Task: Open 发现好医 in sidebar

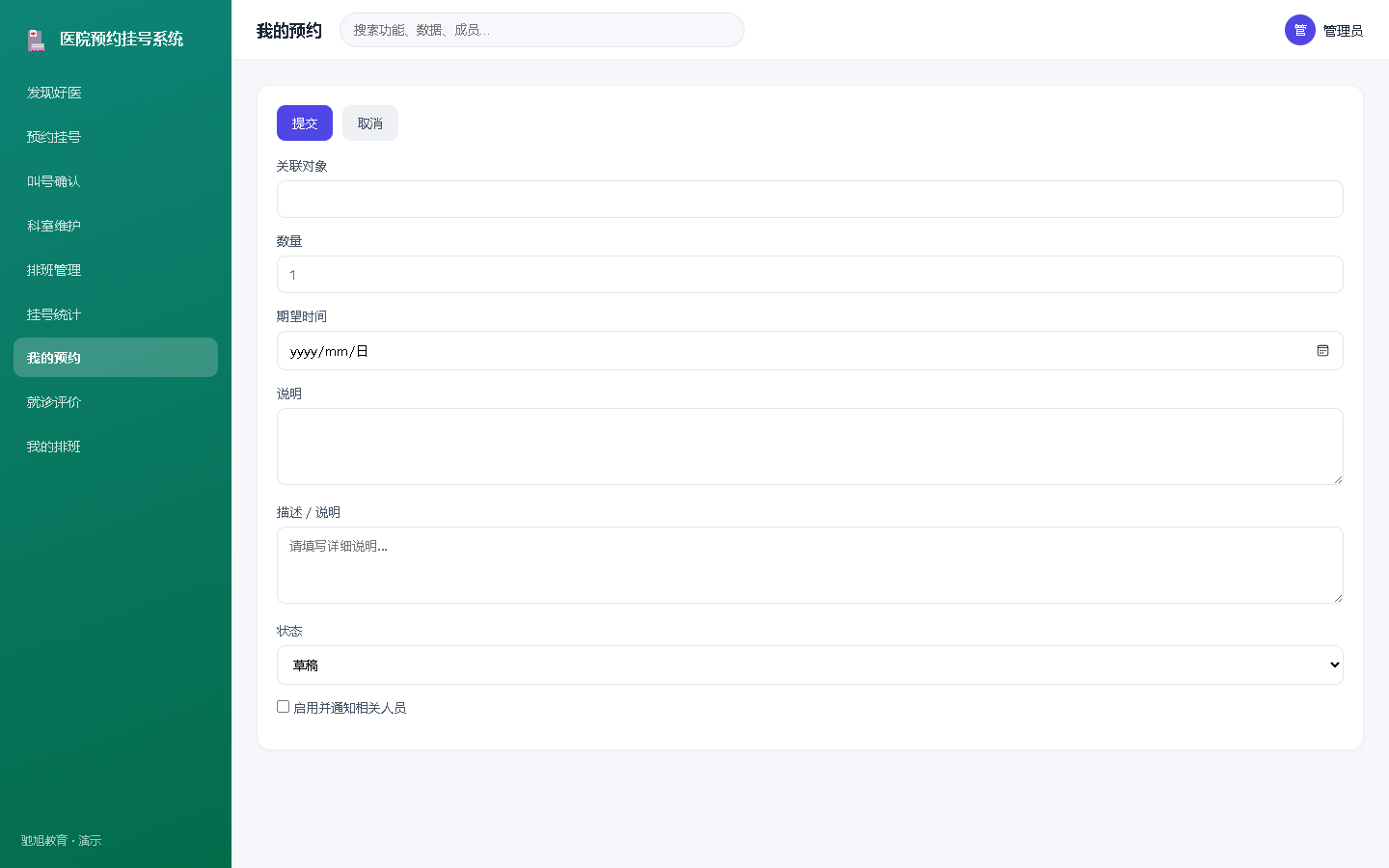Action: tap(116, 93)
